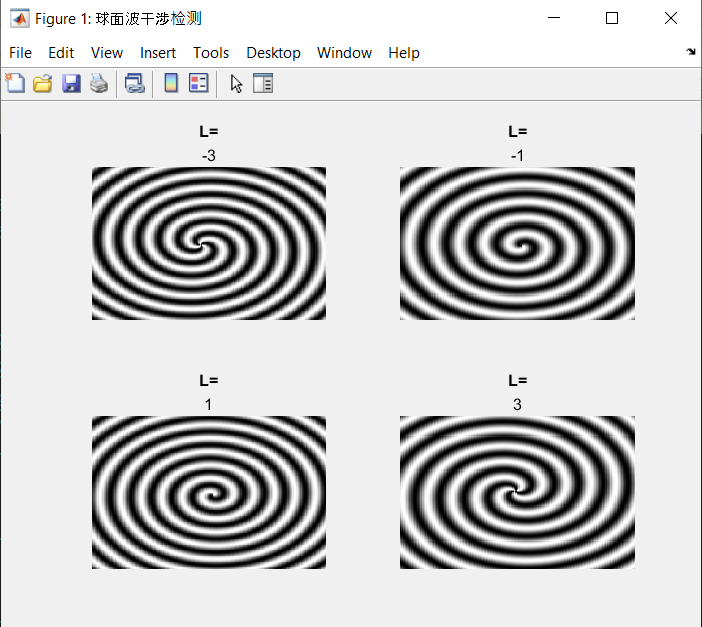Select the Edit Plot arrow tool
This screenshot has height=627, width=702.
click(x=236, y=83)
